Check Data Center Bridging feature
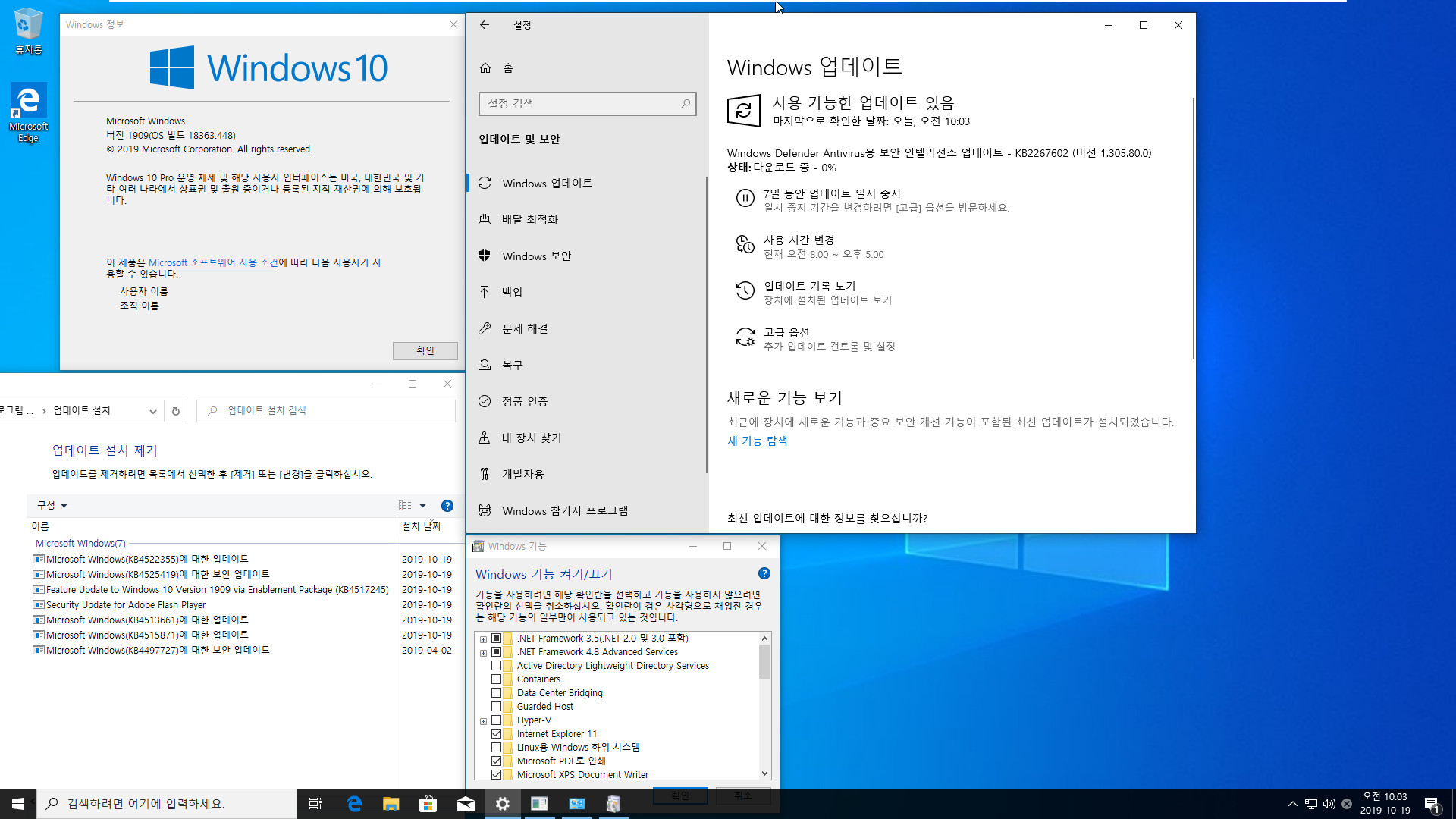This screenshot has width=1456, height=819. [497, 693]
